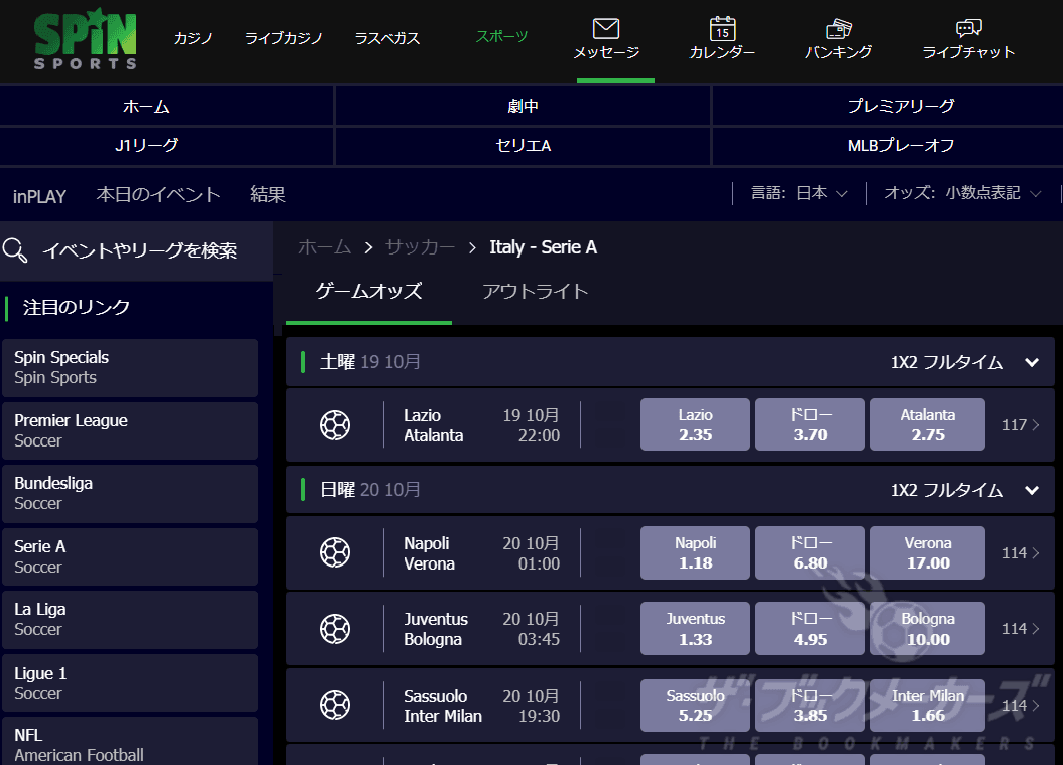Switch to ゲームオッズ tab

coord(369,292)
